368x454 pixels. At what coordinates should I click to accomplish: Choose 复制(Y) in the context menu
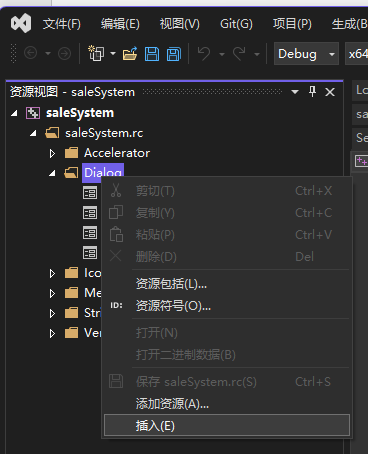click(x=227, y=213)
